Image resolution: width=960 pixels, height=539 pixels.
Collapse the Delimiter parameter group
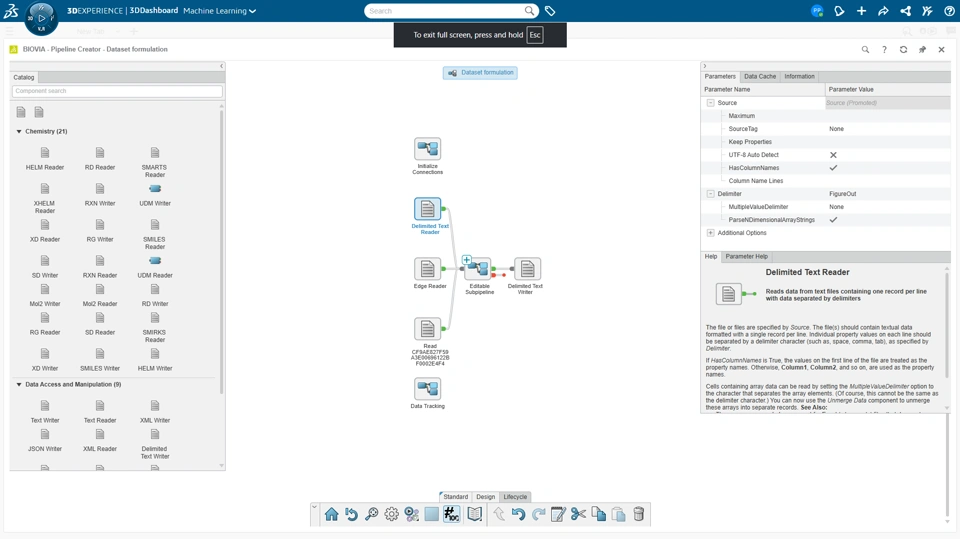[x=710, y=194]
